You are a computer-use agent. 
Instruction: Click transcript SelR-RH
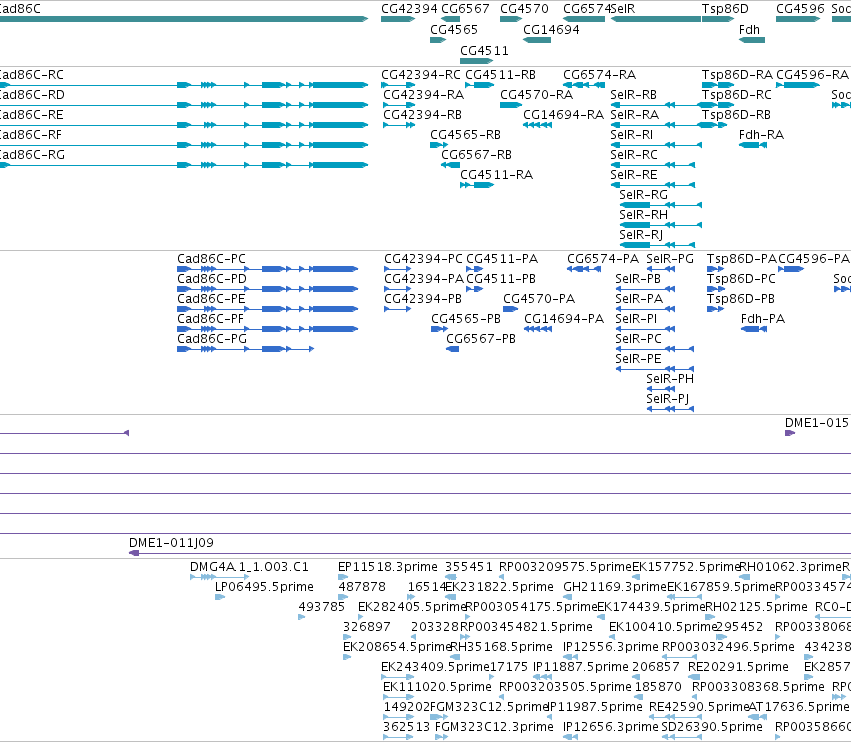pos(643,215)
